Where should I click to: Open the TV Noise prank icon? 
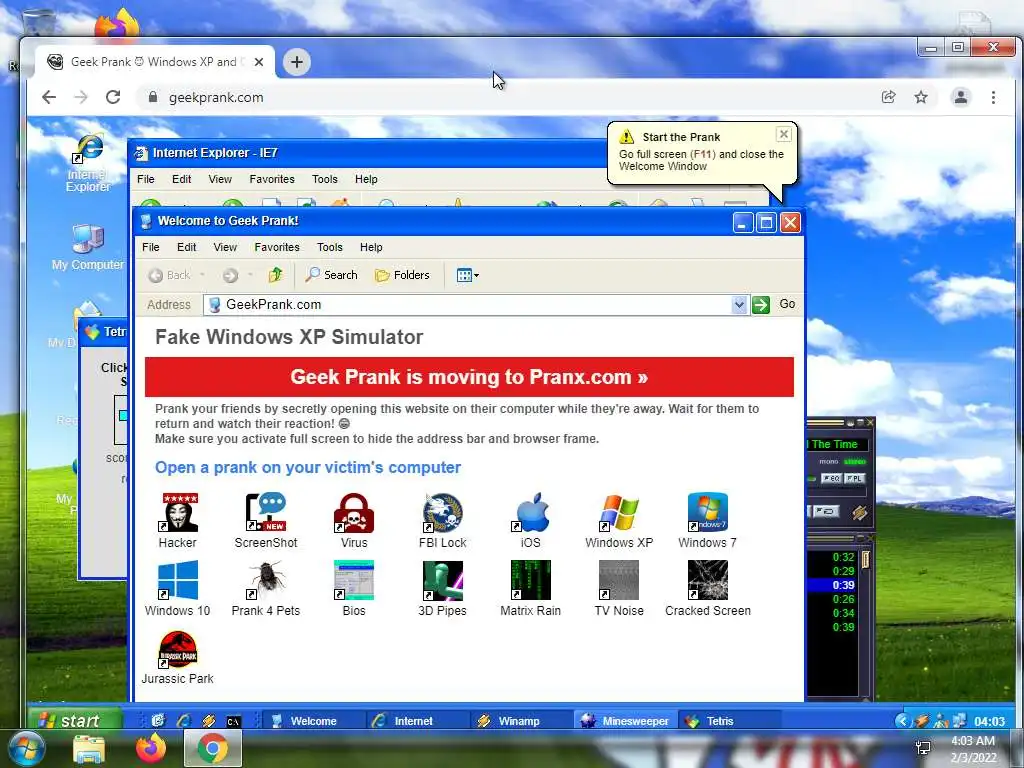[x=618, y=581]
